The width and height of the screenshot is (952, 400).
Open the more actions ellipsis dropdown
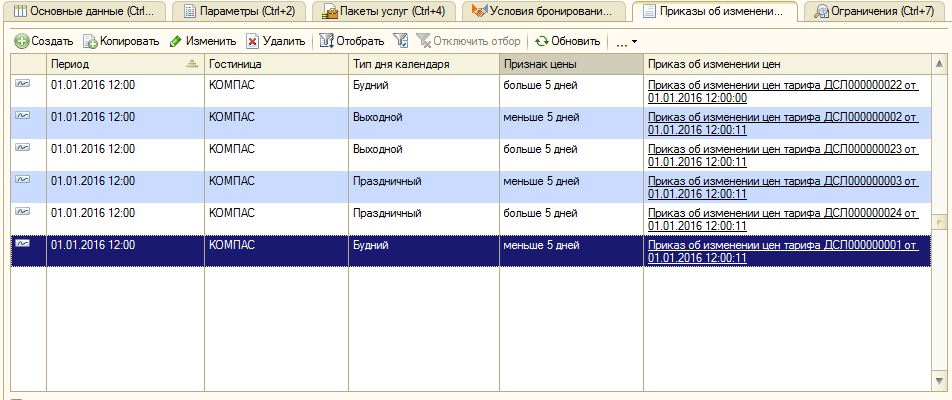626,42
